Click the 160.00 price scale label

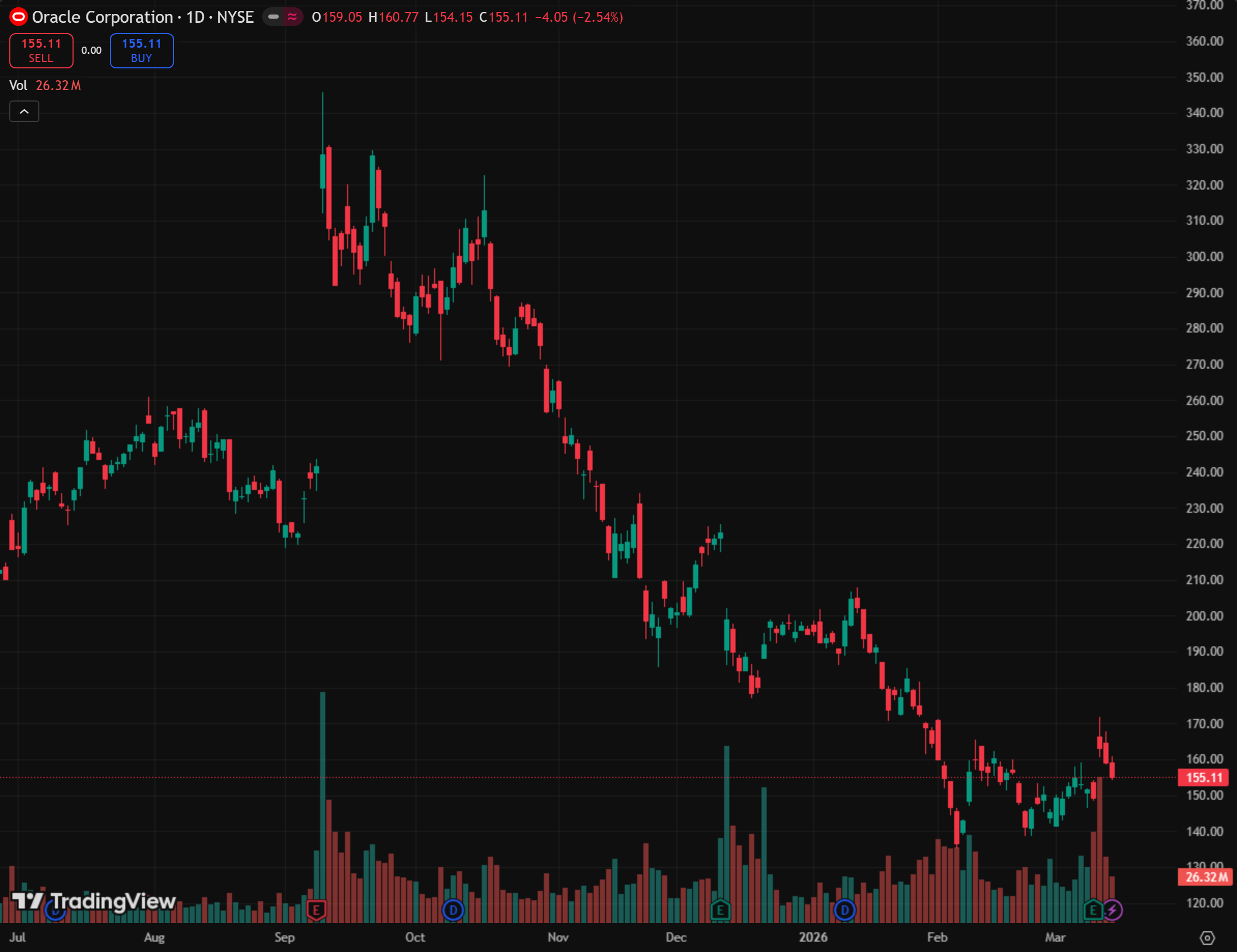tap(1205, 759)
